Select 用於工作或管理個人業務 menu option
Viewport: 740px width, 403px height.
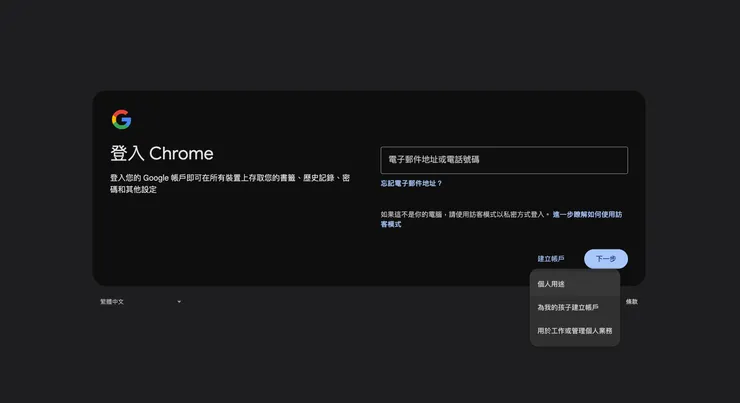click(x=575, y=331)
